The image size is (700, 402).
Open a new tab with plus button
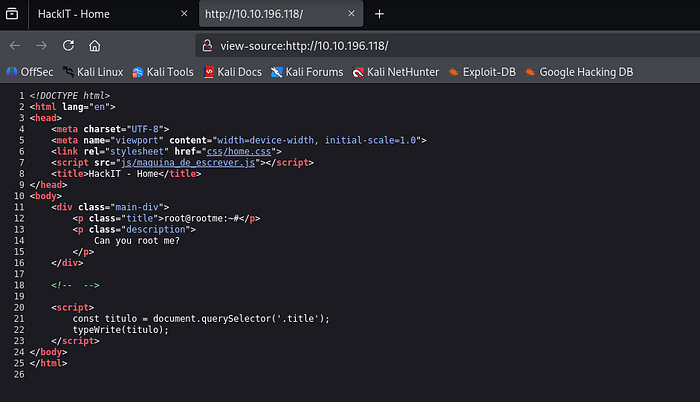379,14
